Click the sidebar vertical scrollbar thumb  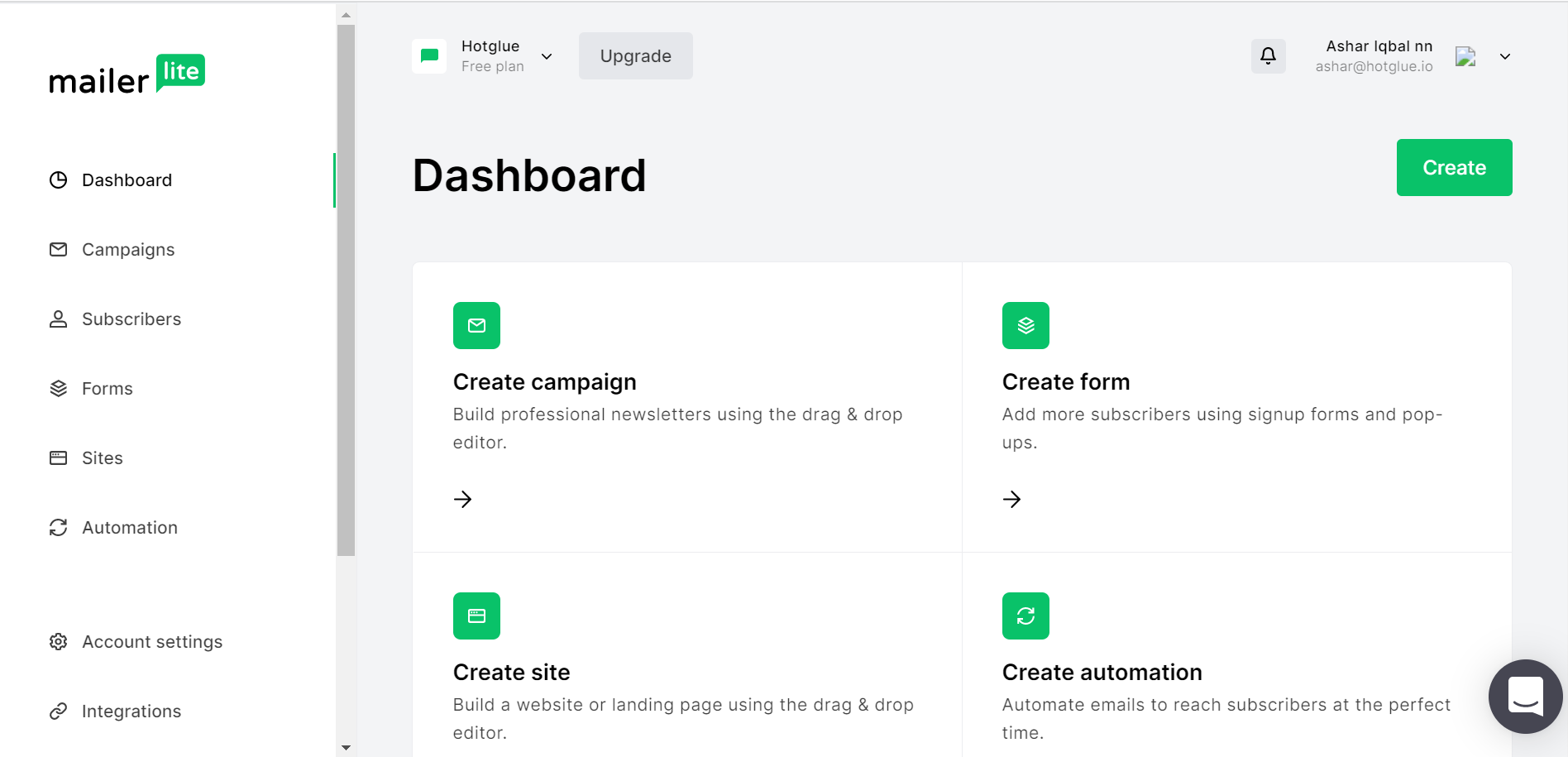346,290
